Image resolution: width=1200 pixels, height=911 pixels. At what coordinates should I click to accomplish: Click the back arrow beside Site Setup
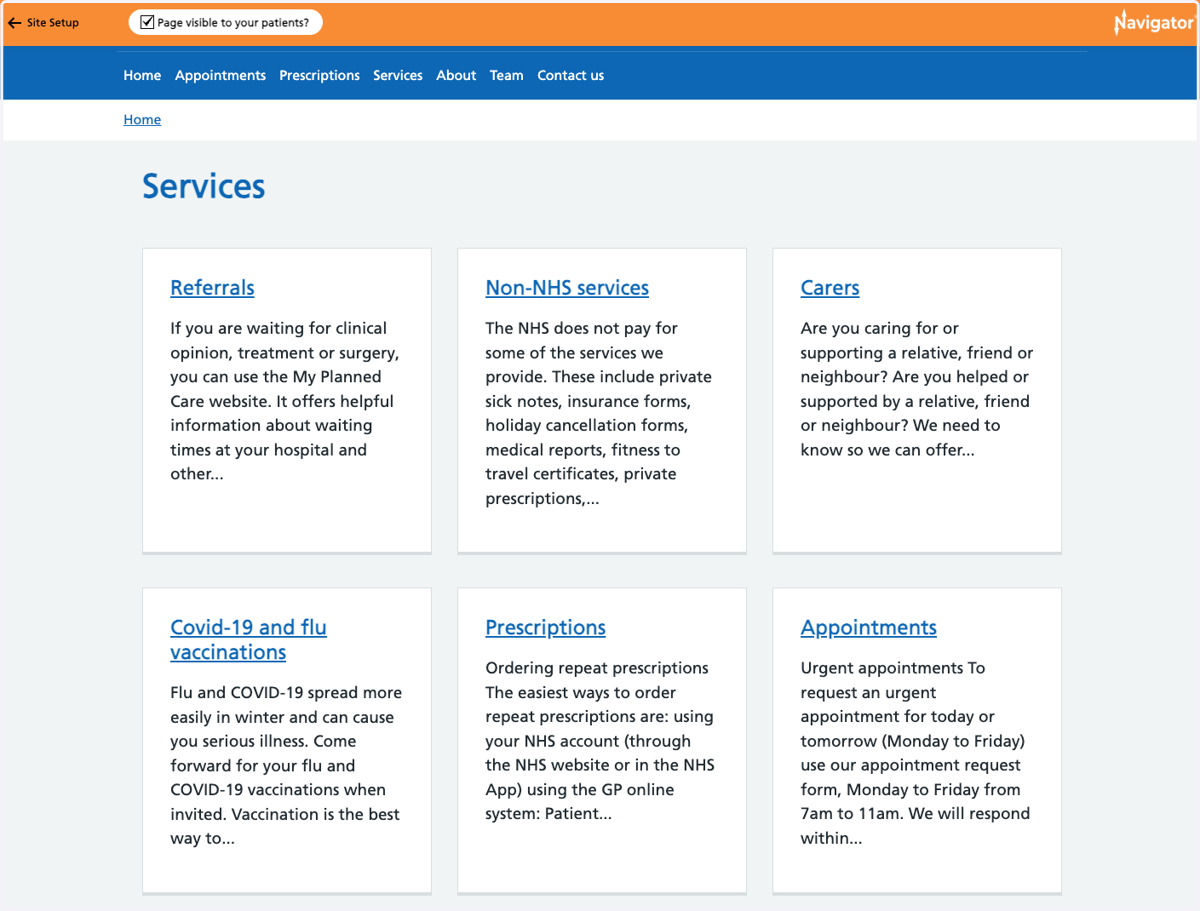tap(14, 23)
